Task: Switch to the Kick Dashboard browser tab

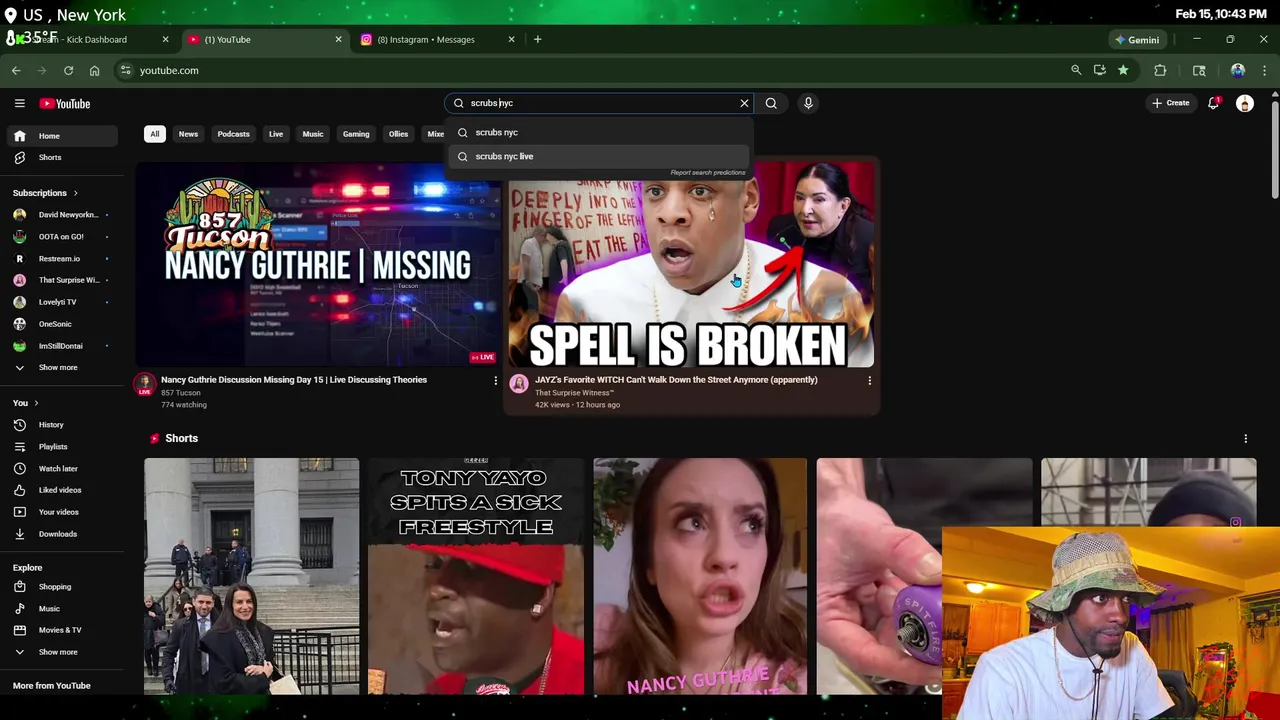Action: (x=90, y=40)
